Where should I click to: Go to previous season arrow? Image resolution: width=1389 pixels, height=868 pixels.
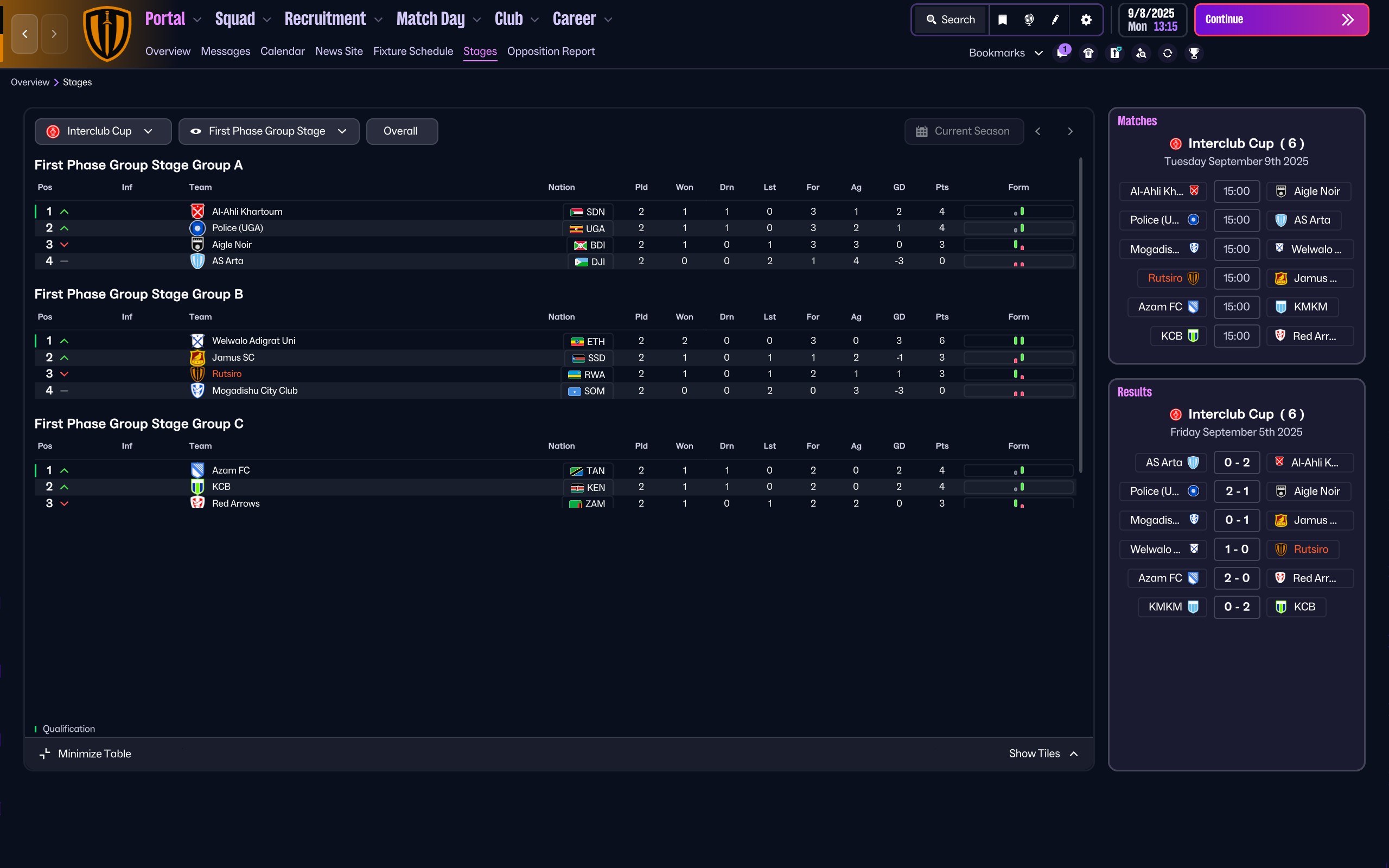pos(1038,131)
